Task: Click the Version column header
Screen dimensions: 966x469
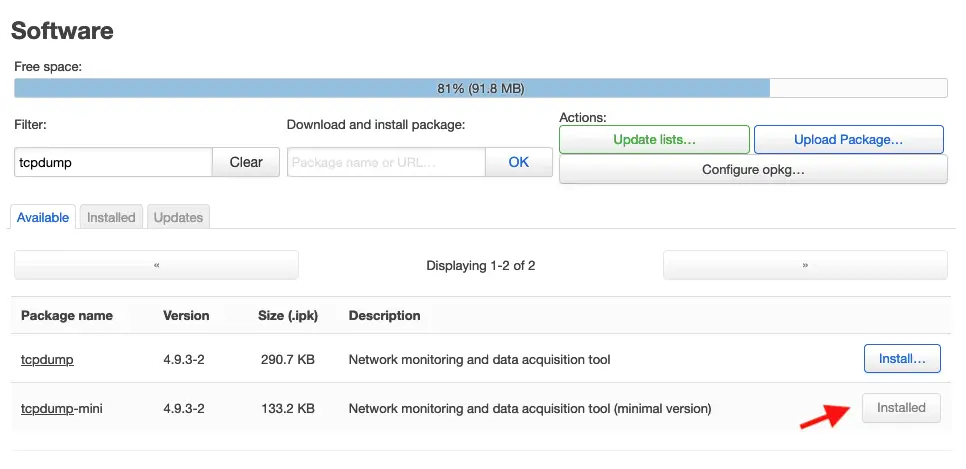Action: tap(186, 316)
